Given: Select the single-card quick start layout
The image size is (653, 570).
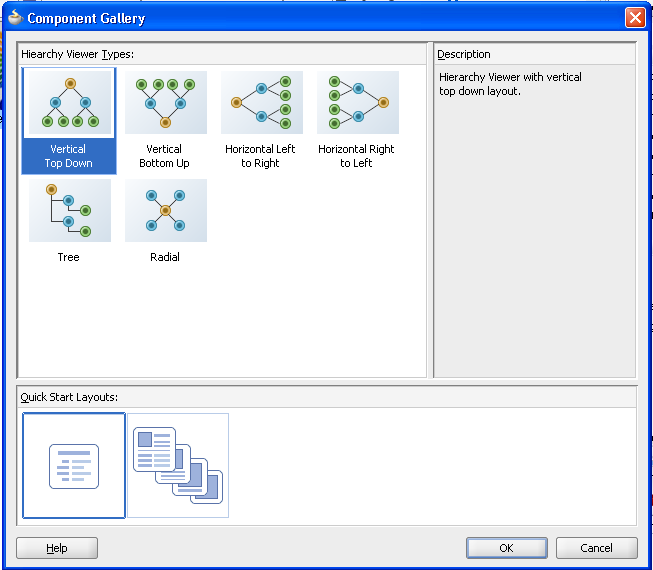Looking at the screenshot, I should click(x=74, y=466).
